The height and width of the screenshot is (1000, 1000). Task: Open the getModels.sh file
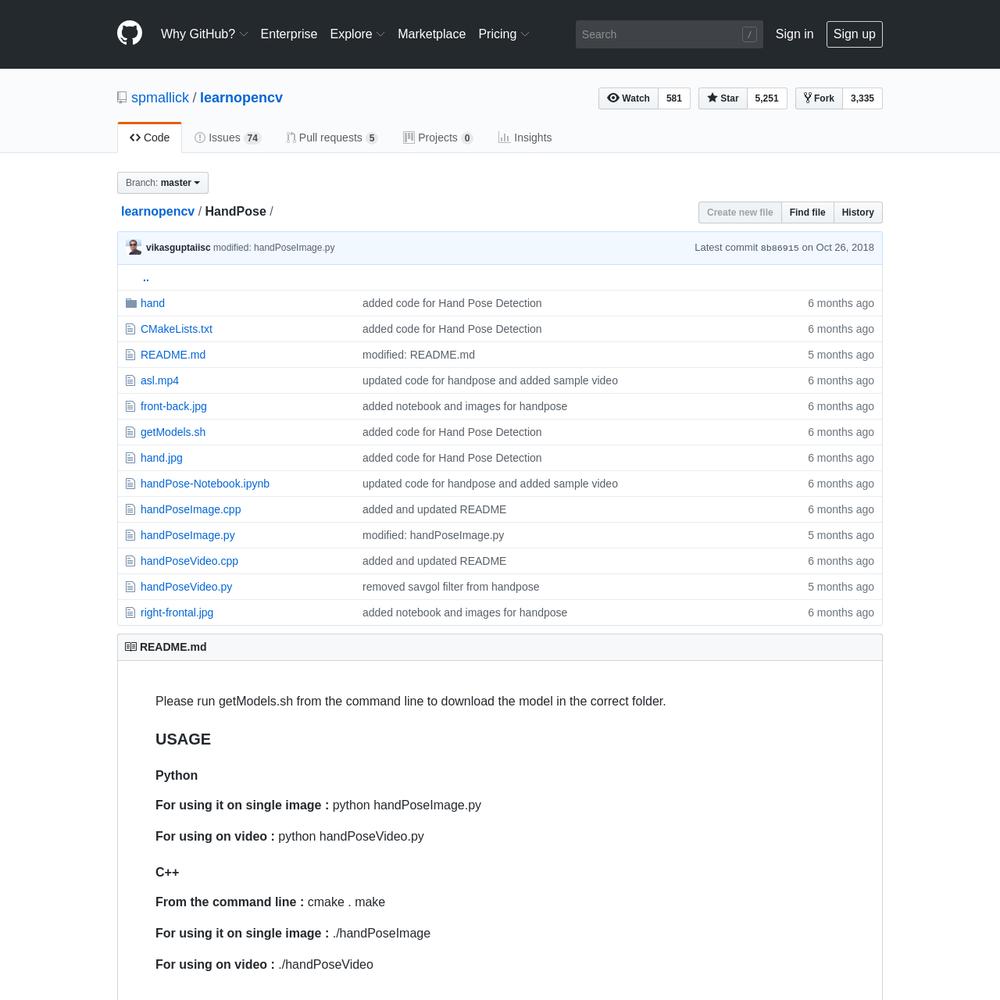pyautogui.click(x=173, y=432)
